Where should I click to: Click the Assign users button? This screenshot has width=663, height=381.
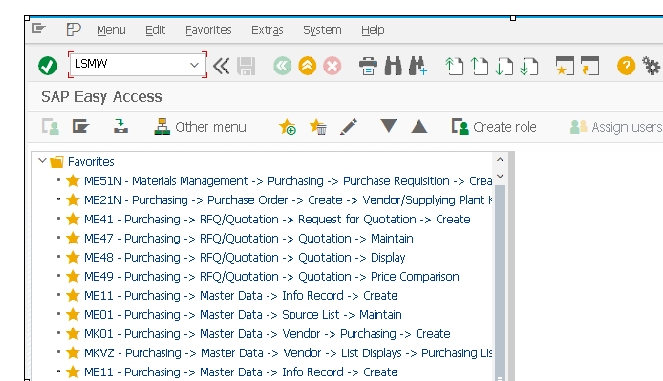(616, 127)
